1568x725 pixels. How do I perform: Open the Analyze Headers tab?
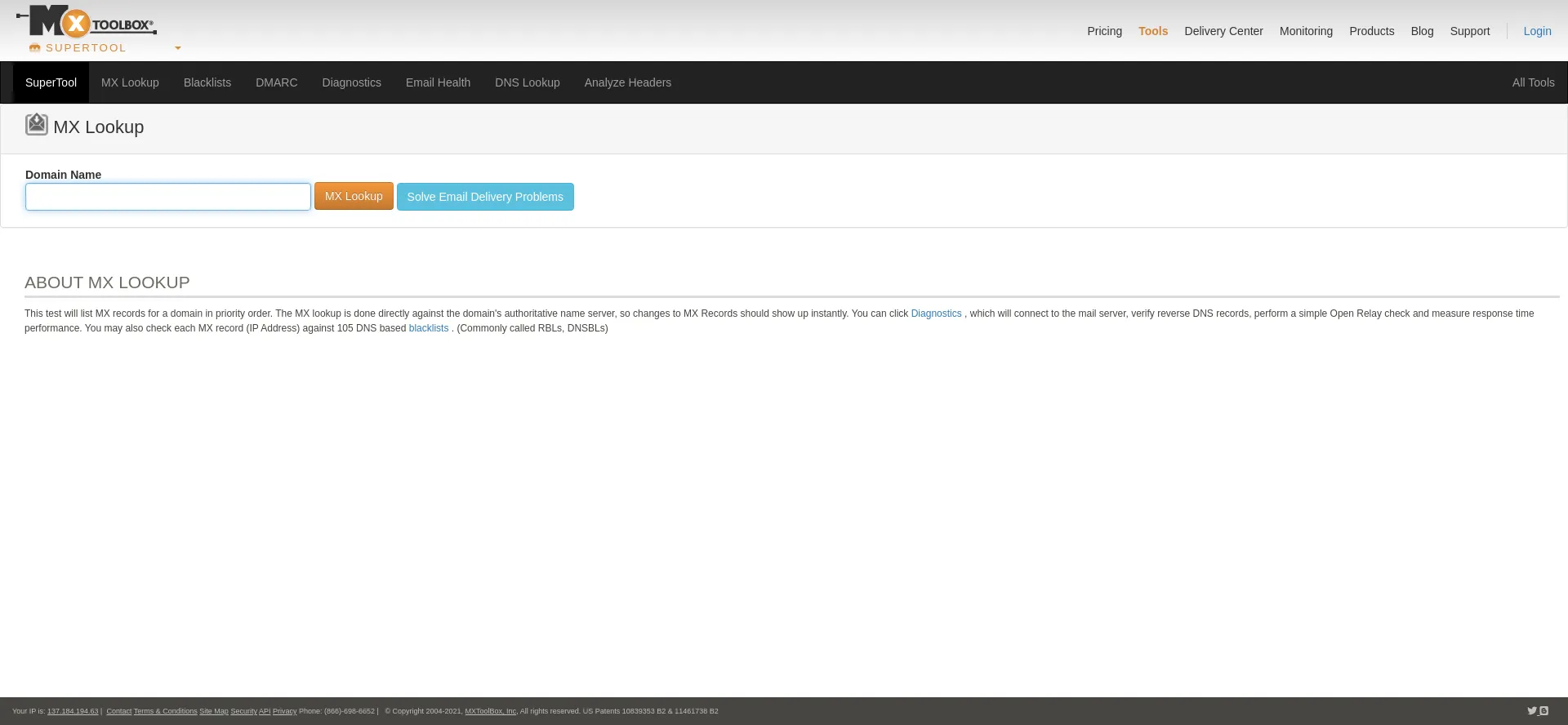[627, 82]
